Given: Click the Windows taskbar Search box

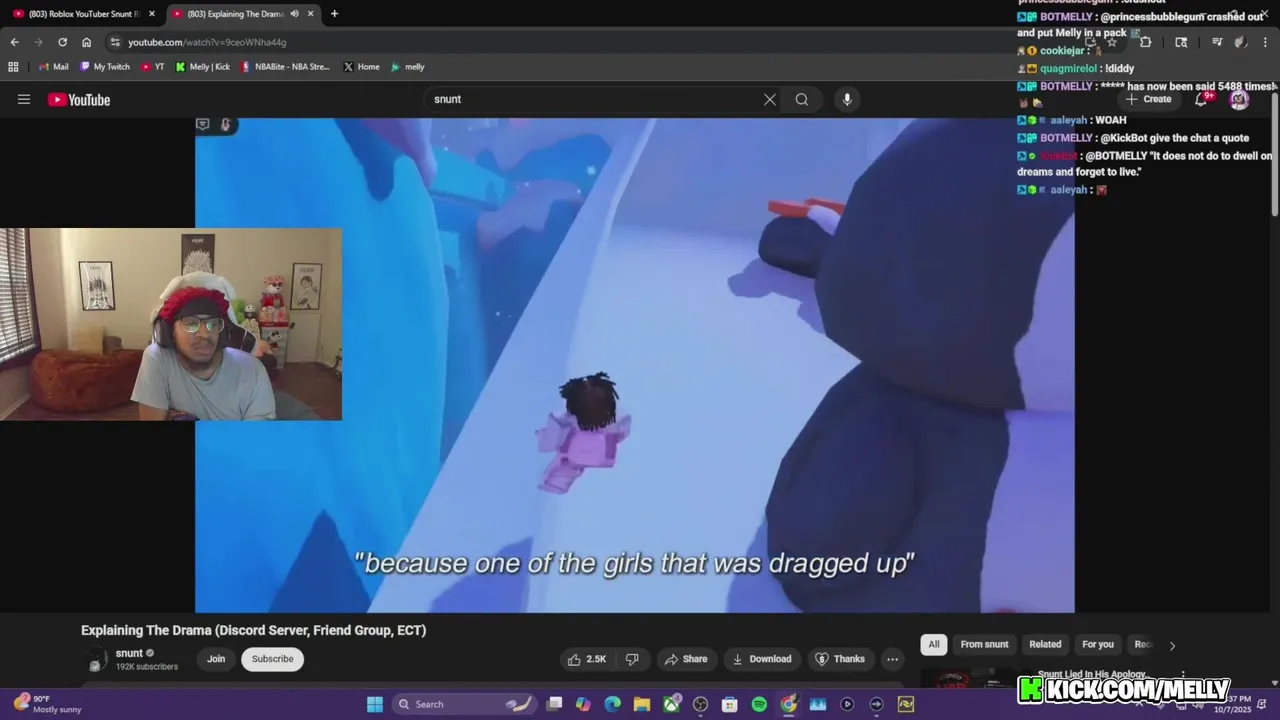Looking at the screenshot, I should tap(465, 704).
